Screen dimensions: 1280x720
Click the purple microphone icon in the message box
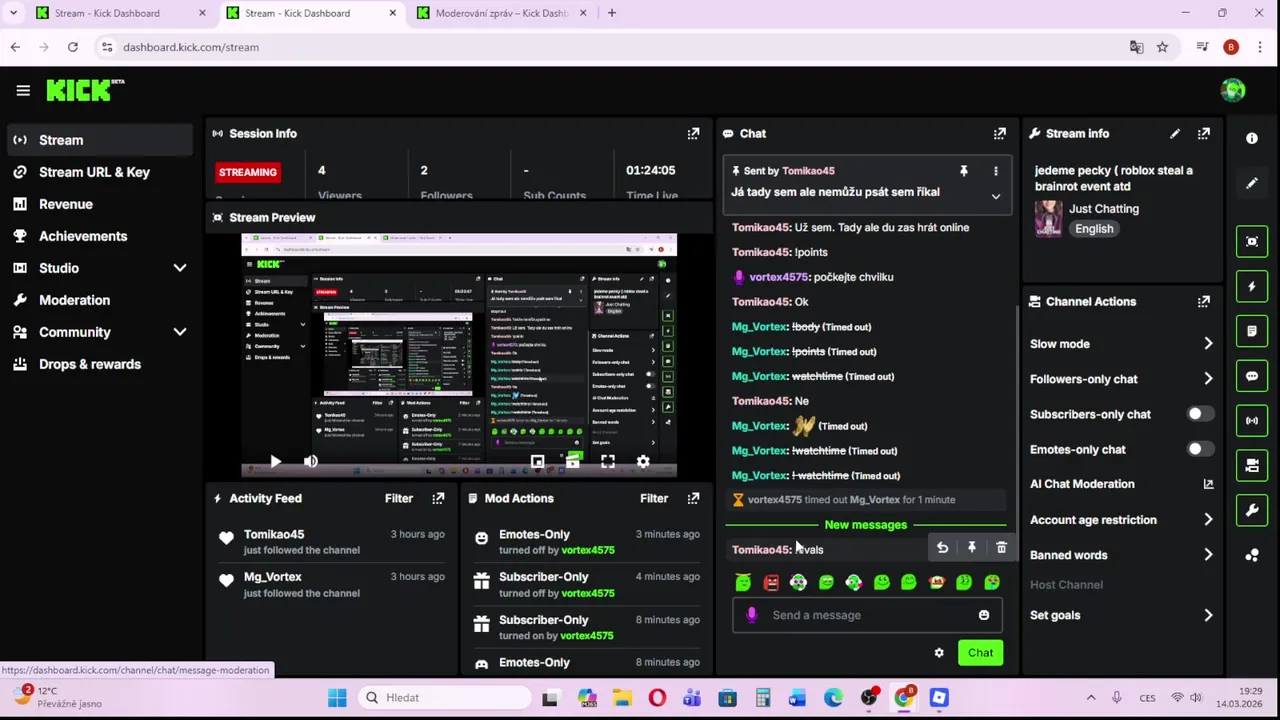click(x=752, y=615)
